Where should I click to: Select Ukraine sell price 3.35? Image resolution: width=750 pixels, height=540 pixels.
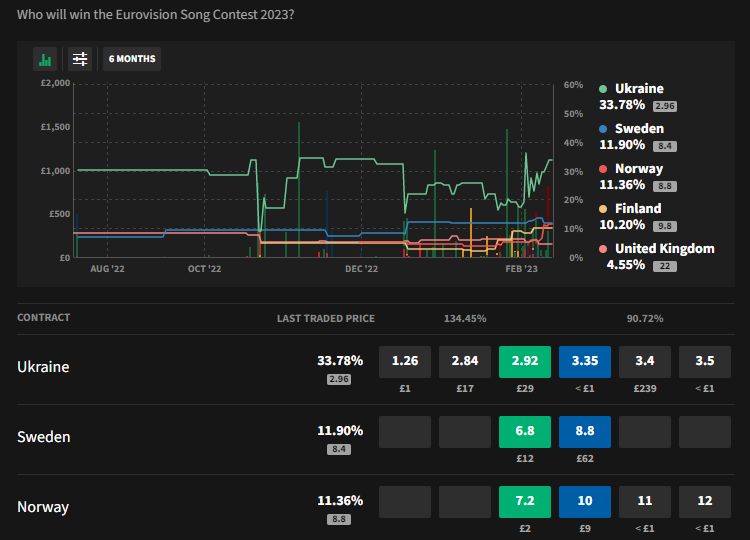(x=585, y=362)
